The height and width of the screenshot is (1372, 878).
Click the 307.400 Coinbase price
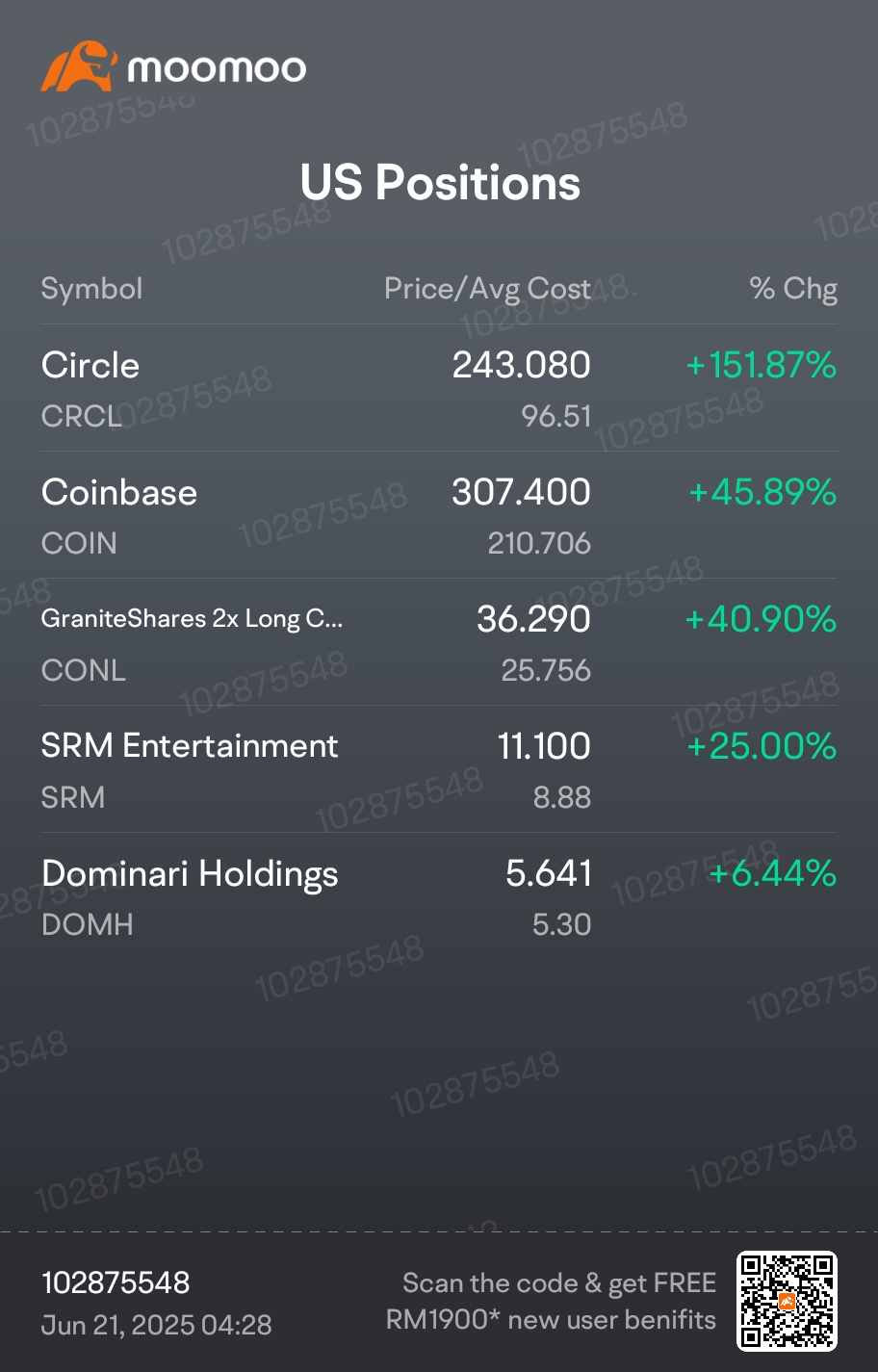[521, 492]
